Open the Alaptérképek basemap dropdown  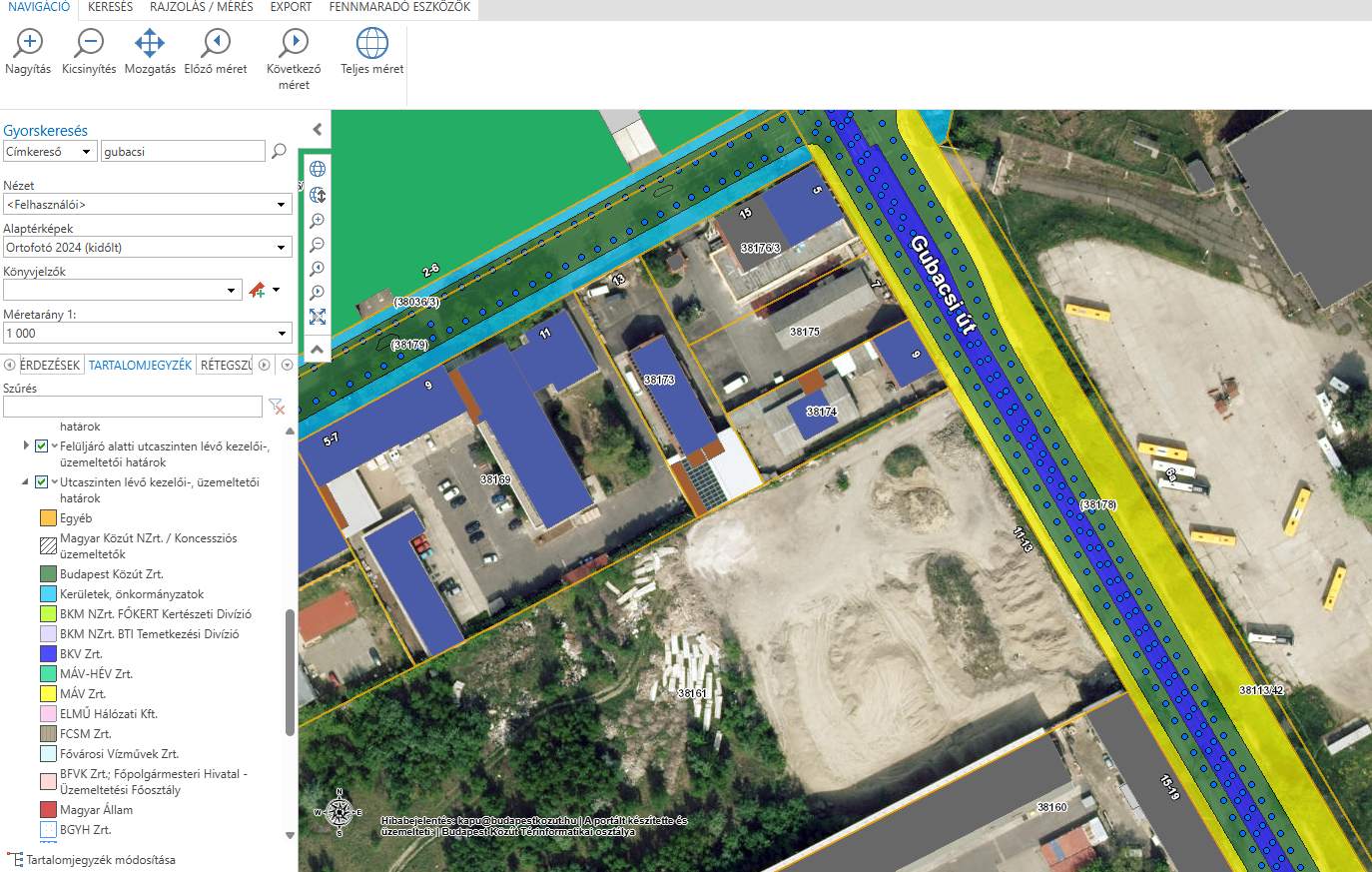[x=147, y=247]
